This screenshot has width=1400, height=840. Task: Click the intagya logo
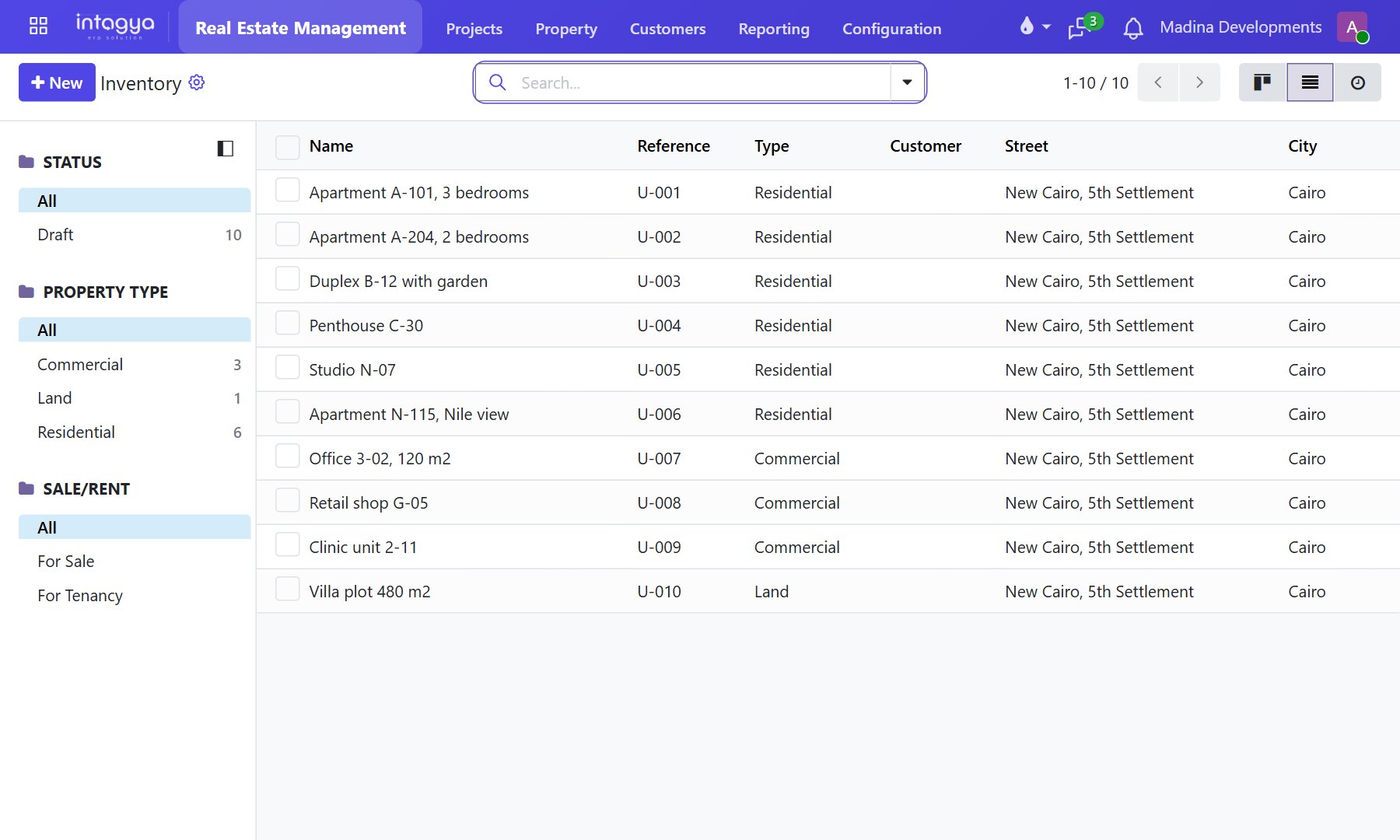click(115, 26)
